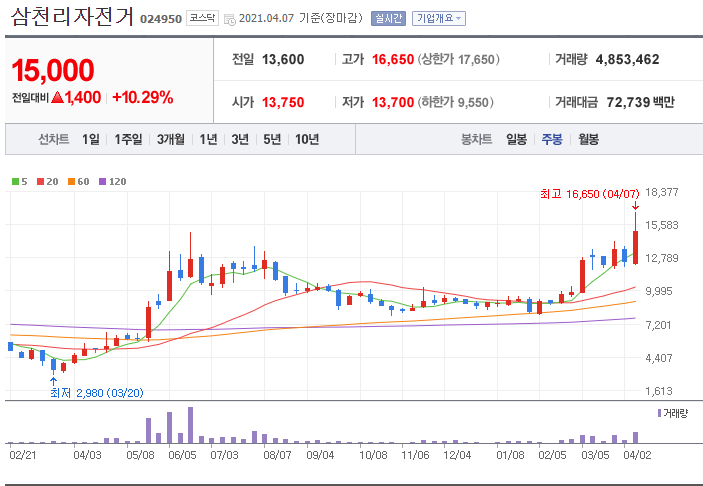Click the 실시간 real-time button

(x=388, y=18)
